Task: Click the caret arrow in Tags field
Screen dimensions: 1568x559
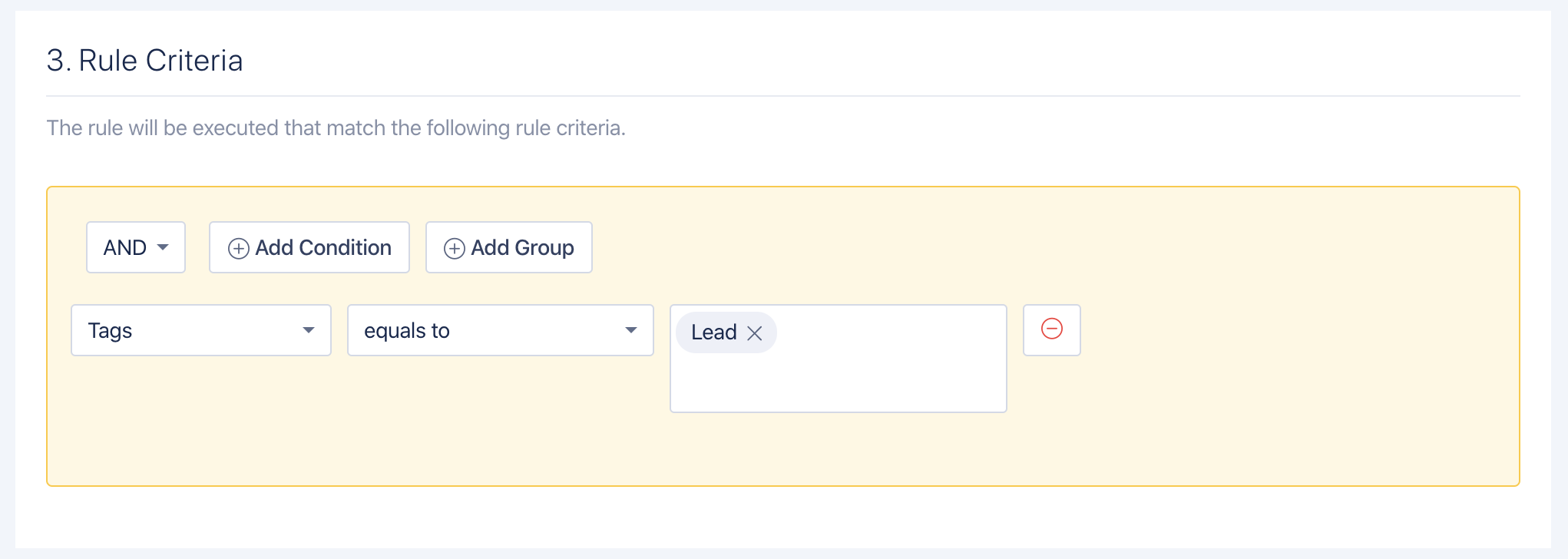Action: (309, 330)
